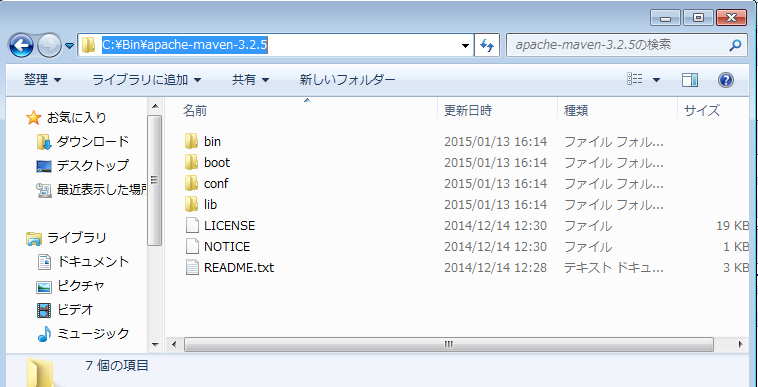This screenshot has height=387, width=758.
Task: Open Help with the question mark
Action: (726, 80)
